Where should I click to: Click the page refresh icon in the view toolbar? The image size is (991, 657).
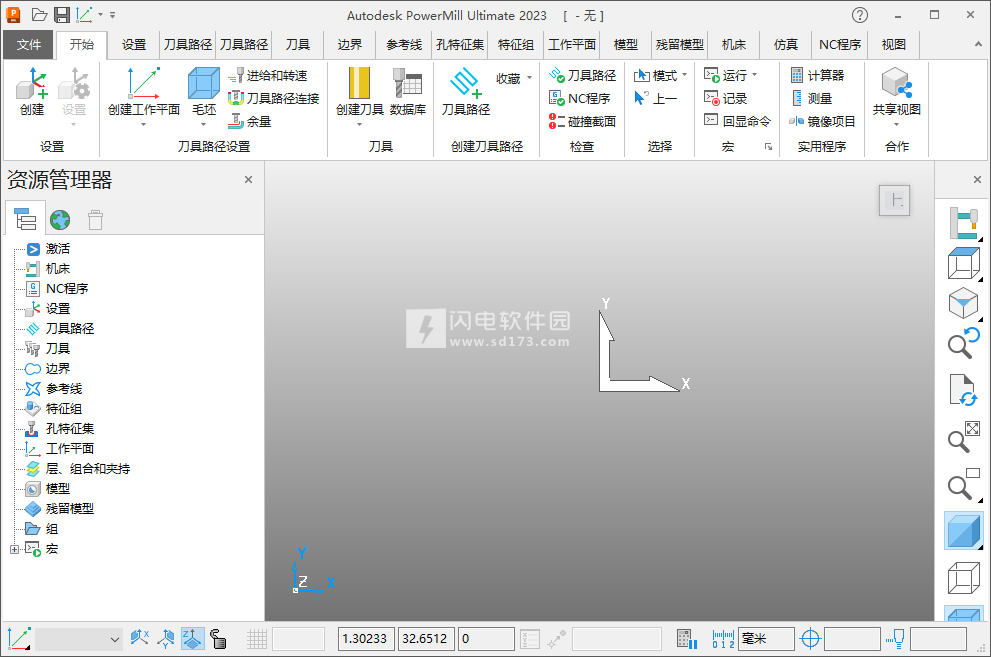pyautogui.click(x=963, y=389)
